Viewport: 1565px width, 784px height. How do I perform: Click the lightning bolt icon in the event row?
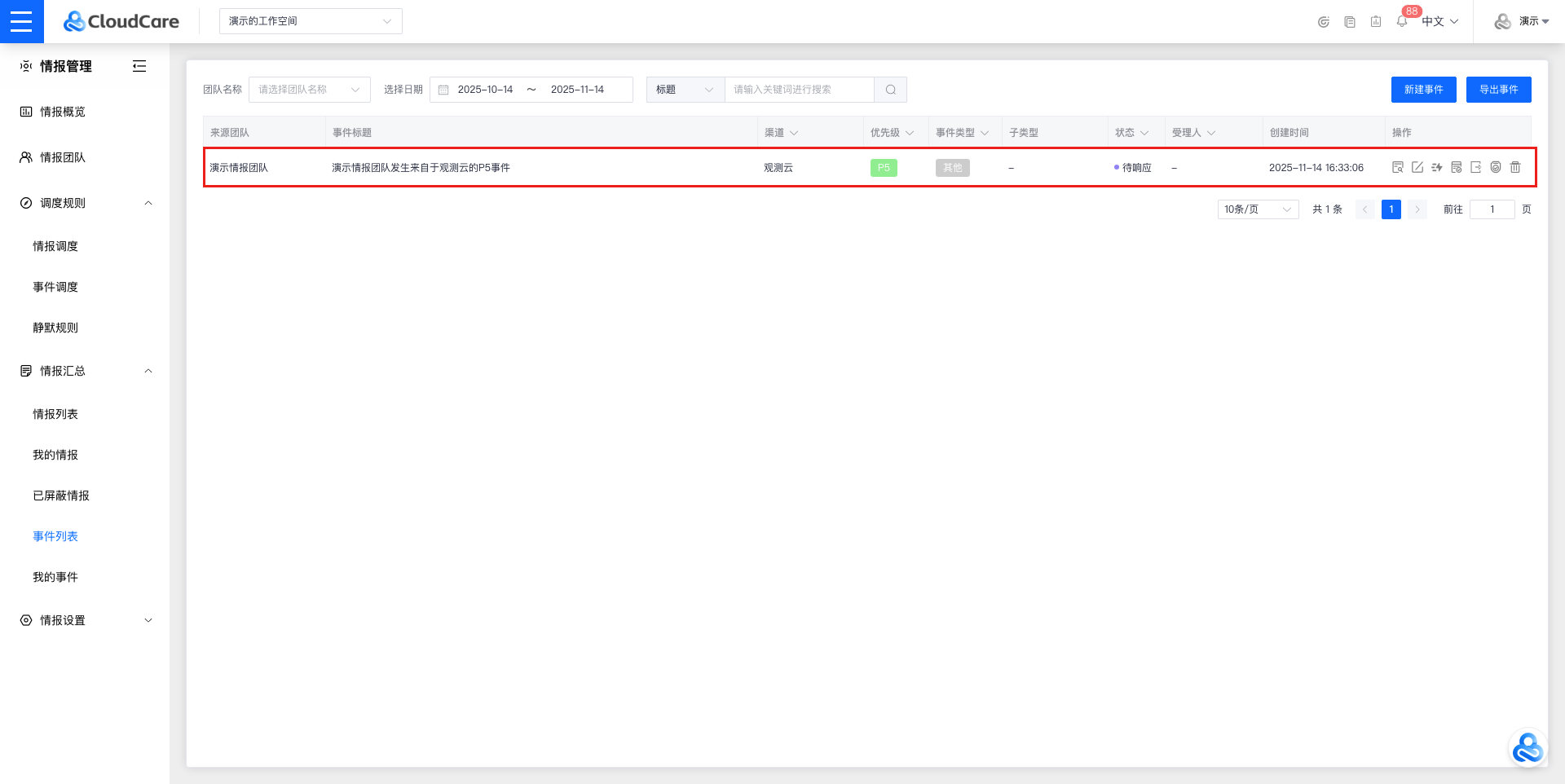click(1437, 167)
